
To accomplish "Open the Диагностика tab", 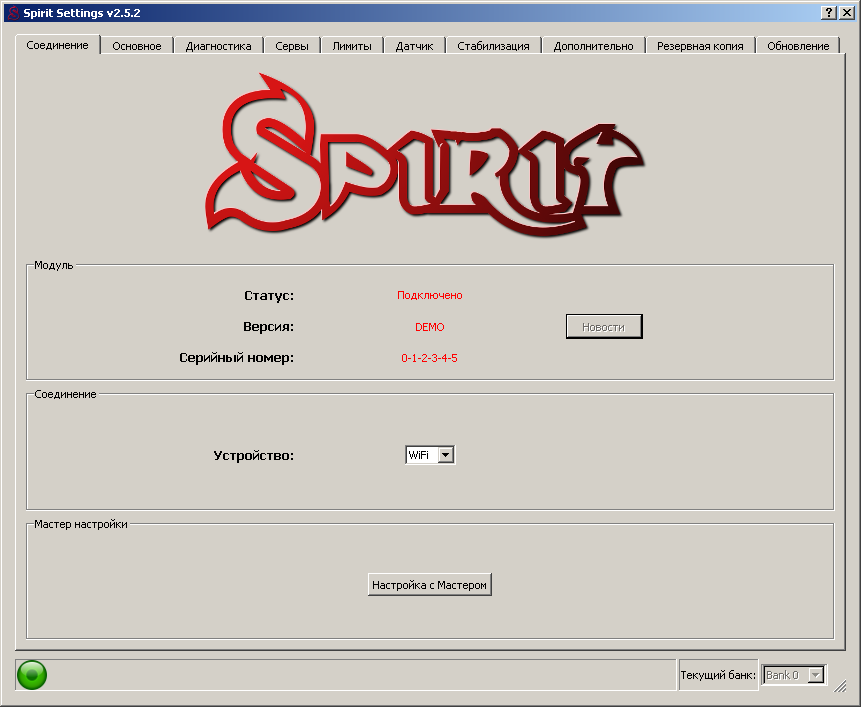I will click(x=218, y=46).
